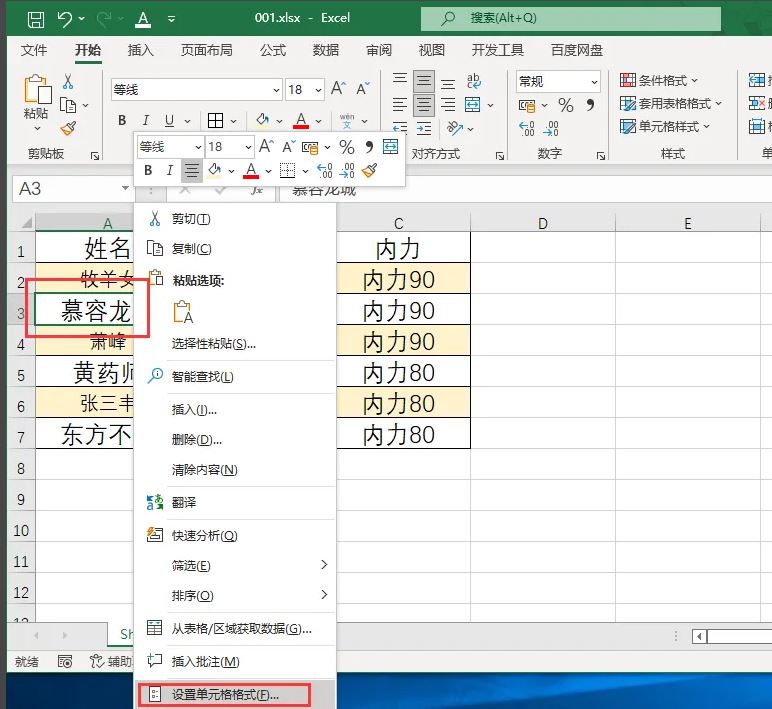Click the scissors Cut icon in the ribbon clipboard group
Screen dimensions: 772x709
click(68, 82)
